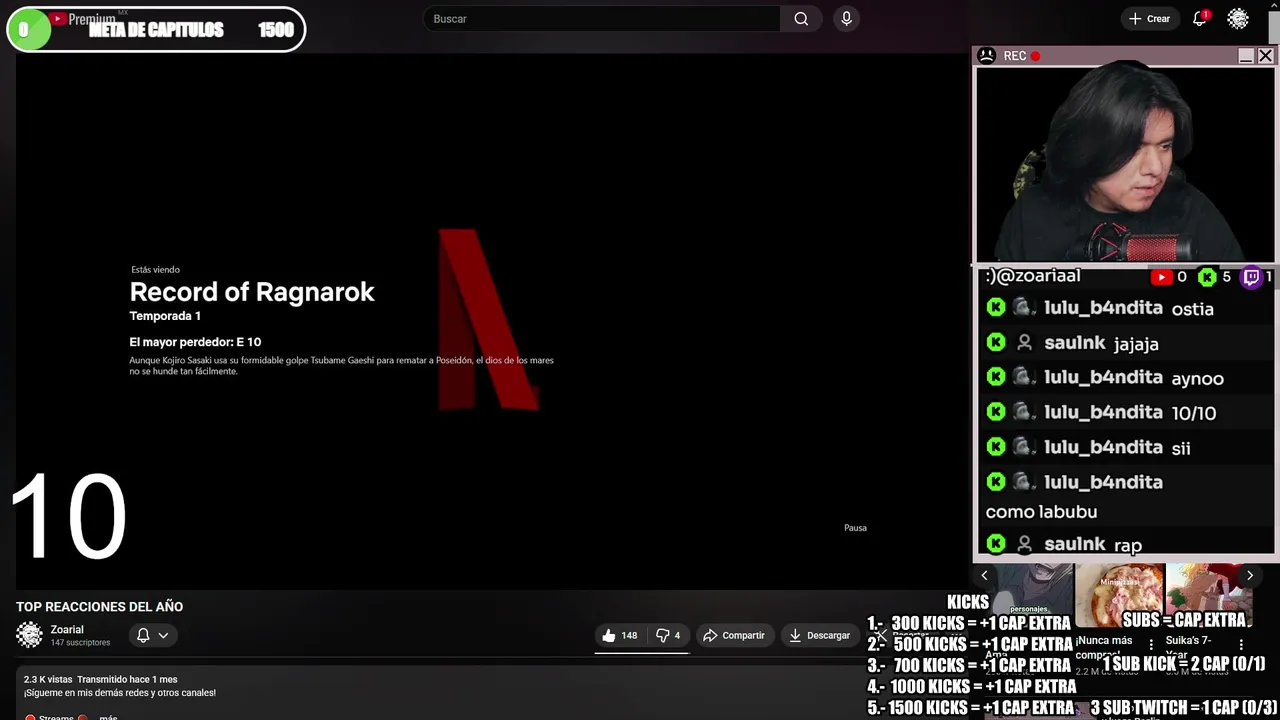Click Twitch viewer count icon in chat
The width and height of the screenshot is (1280, 720).
pos(1251,277)
